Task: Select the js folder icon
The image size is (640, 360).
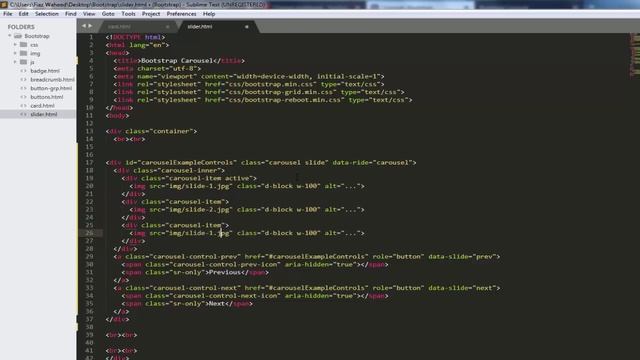Action: pyautogui.click(x=24, y=62)
